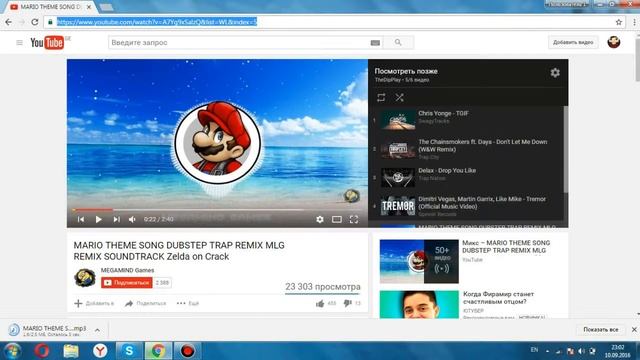Screen dimensions: 640x360
Task: Click Chris Yonge TGIF thumbnail
Action: pyautogui.click(x=398, y=120)
